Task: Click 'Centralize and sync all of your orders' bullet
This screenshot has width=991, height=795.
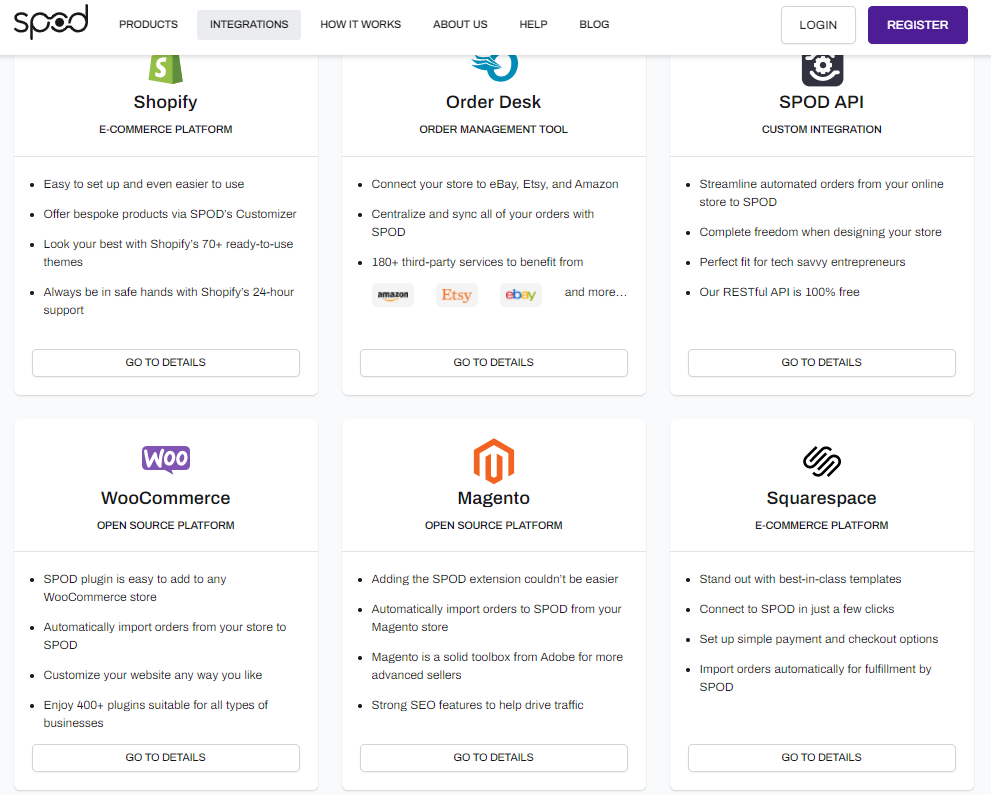Action: [483, 223]
